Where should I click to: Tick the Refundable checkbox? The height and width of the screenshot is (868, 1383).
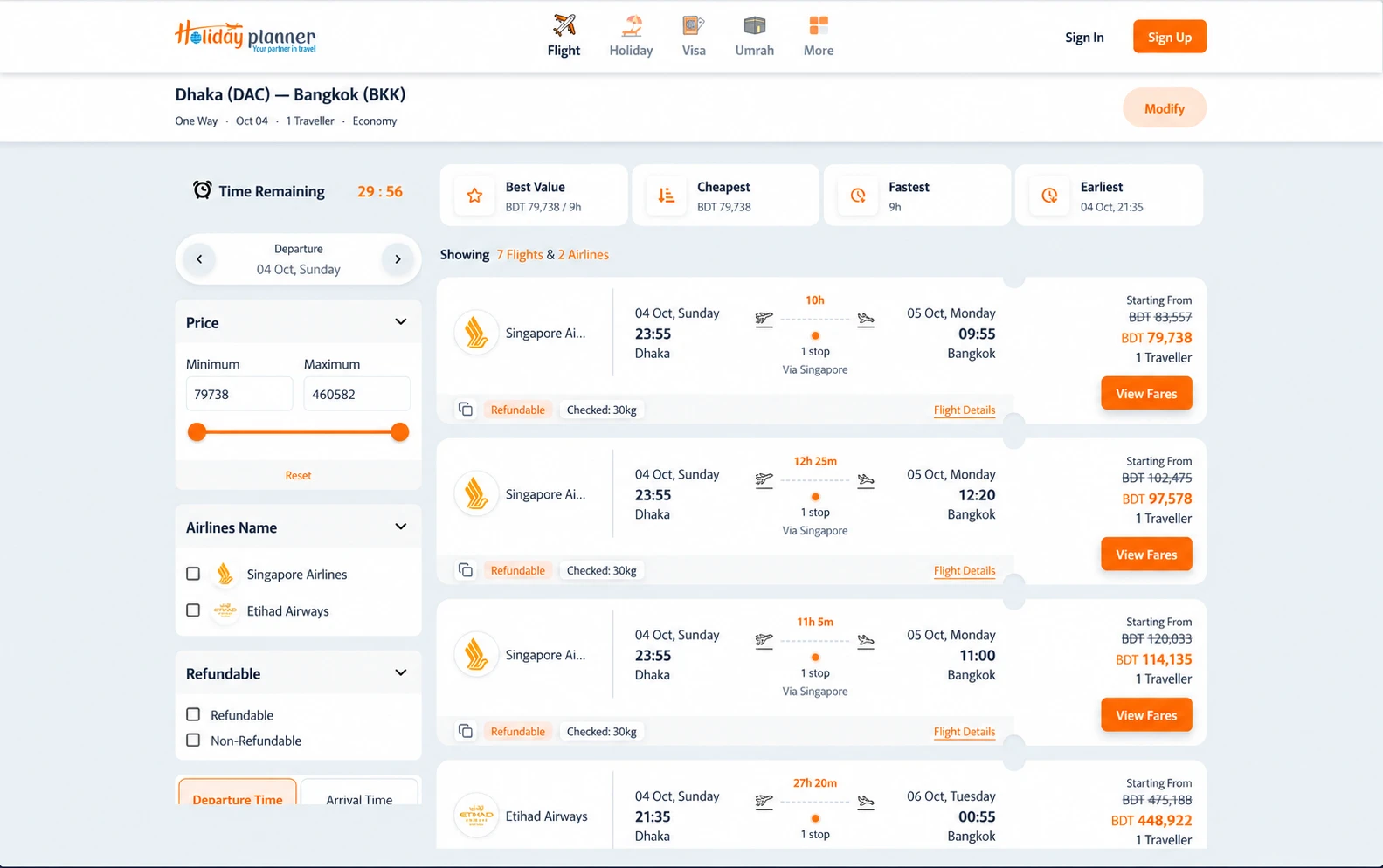tap(193, 714)
